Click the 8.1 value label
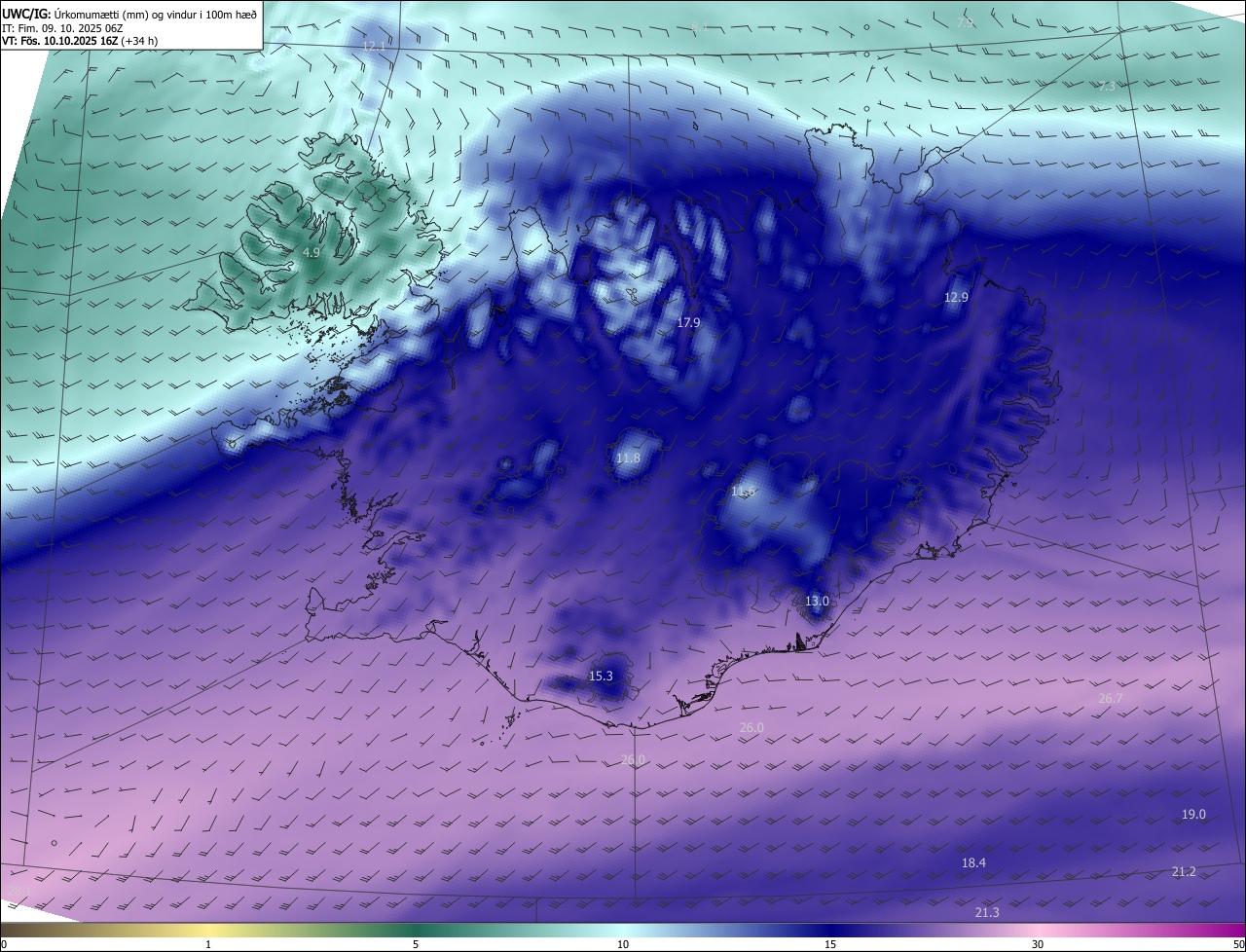 coord(699,27)
